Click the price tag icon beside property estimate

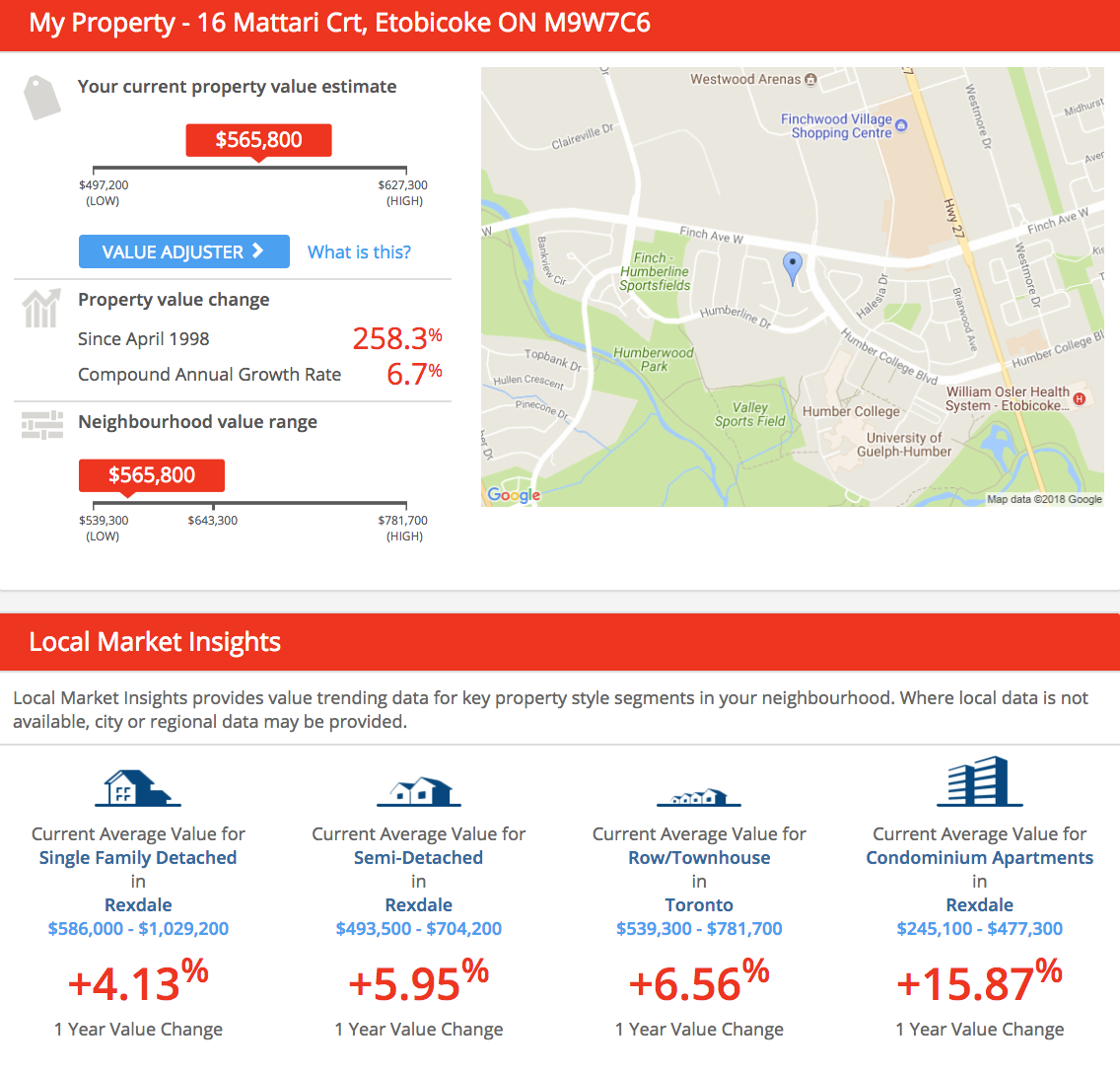41,97
